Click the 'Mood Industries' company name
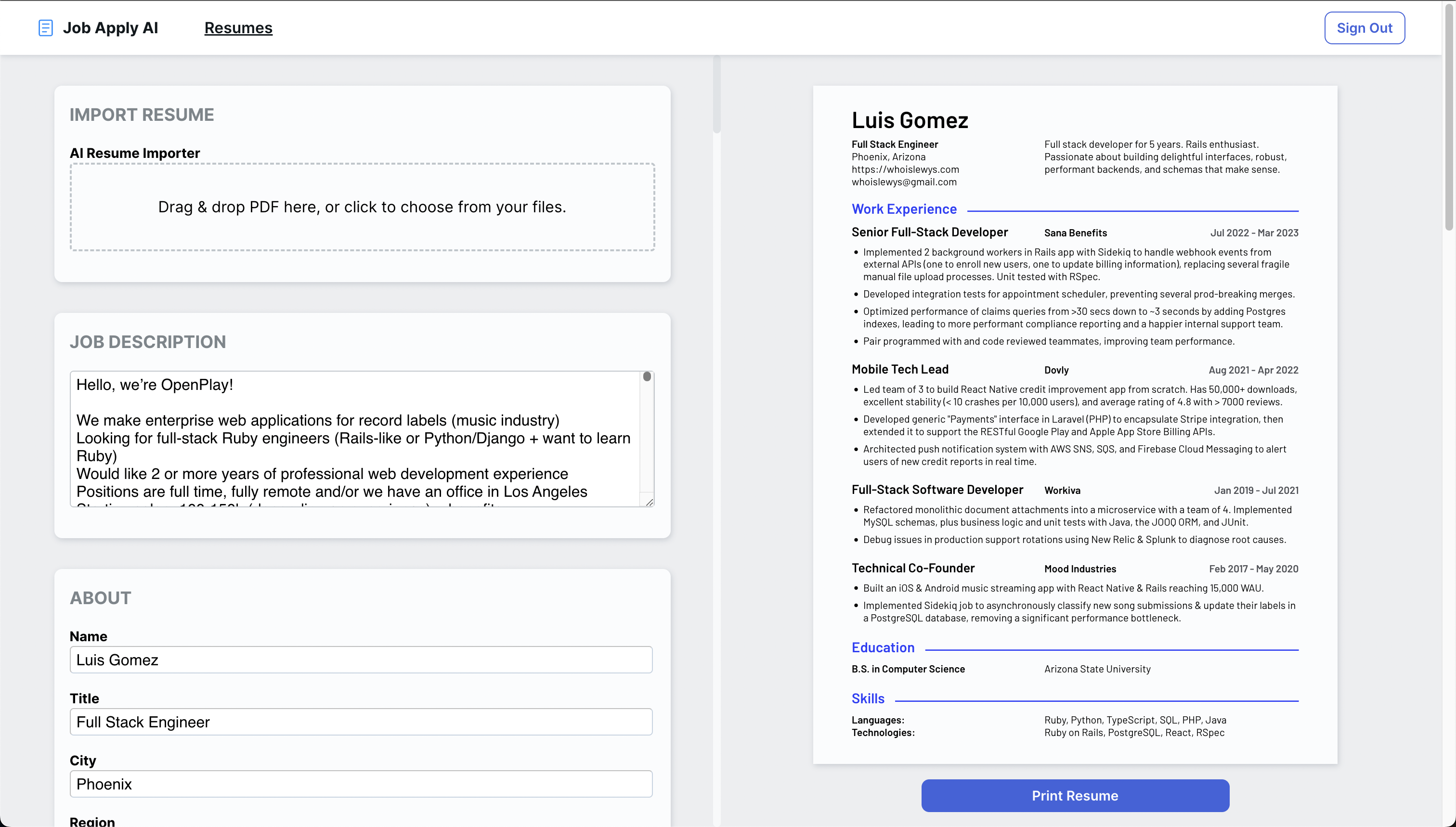The height and width of the screenshot is (827, 1456). coord(1080,569)
